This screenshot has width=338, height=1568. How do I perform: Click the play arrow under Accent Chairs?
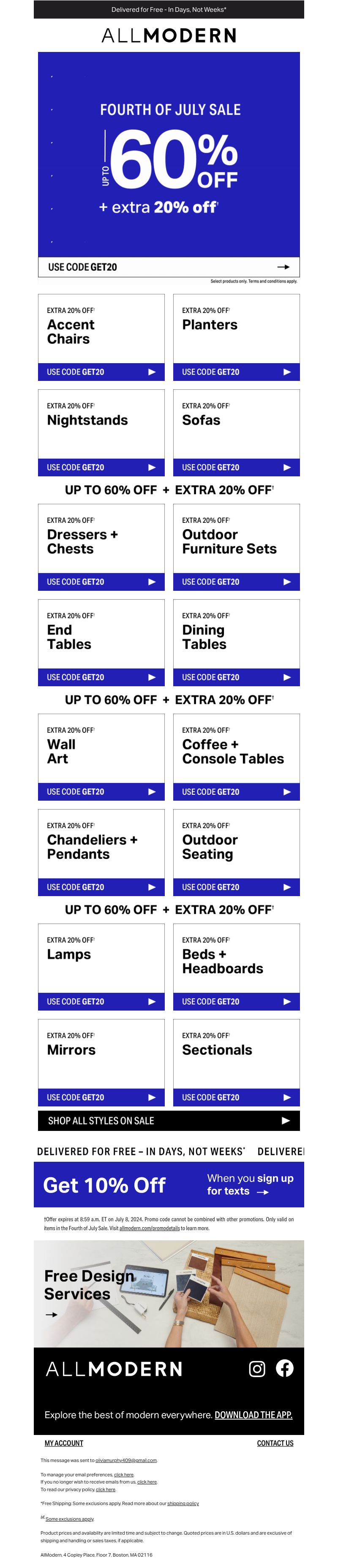pyautogui.click(x=152, y=372)
